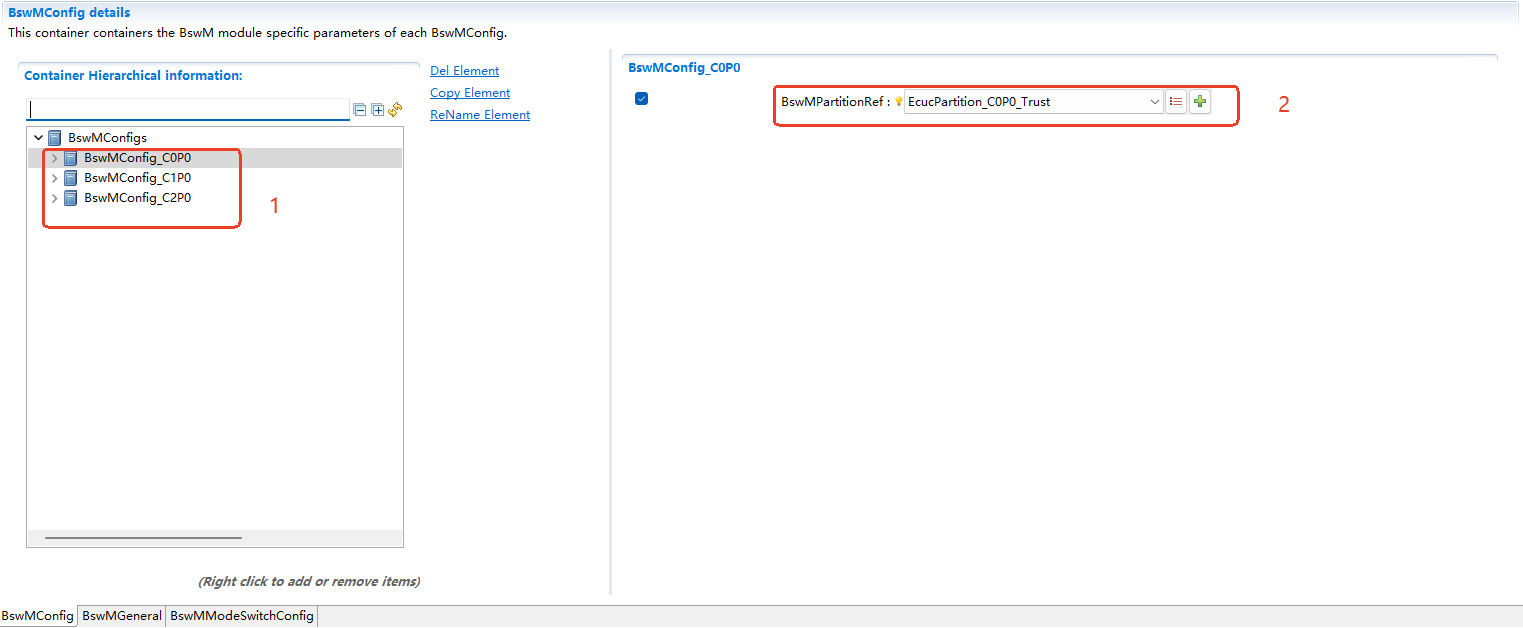Open the EcucPartition_C0P0_Trust dropdown
Viewport: 1523px width, 628px height.
click(x=1154, y=101)
